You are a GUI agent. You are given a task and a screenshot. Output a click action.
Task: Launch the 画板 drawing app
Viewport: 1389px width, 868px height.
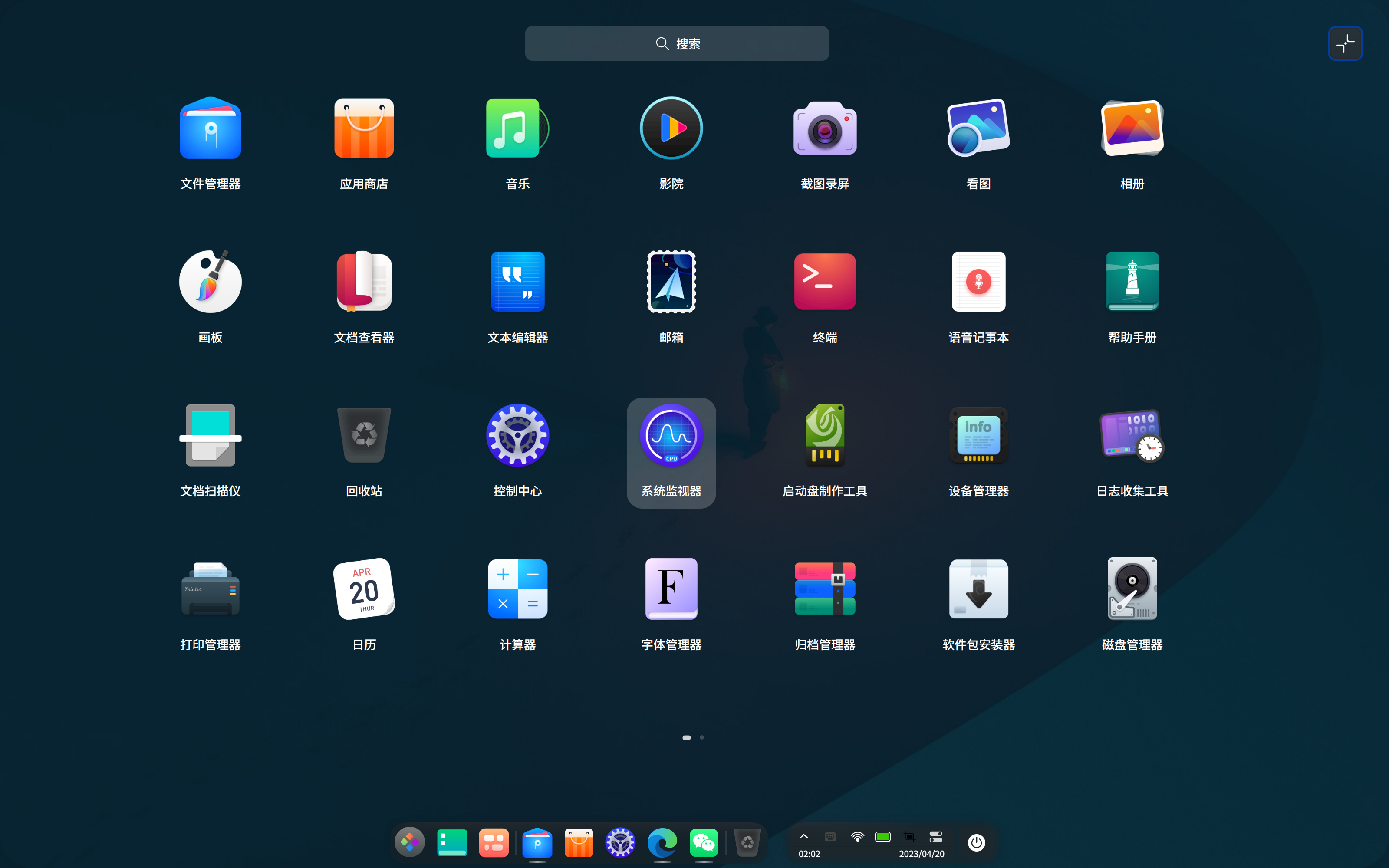pos(210,282)
